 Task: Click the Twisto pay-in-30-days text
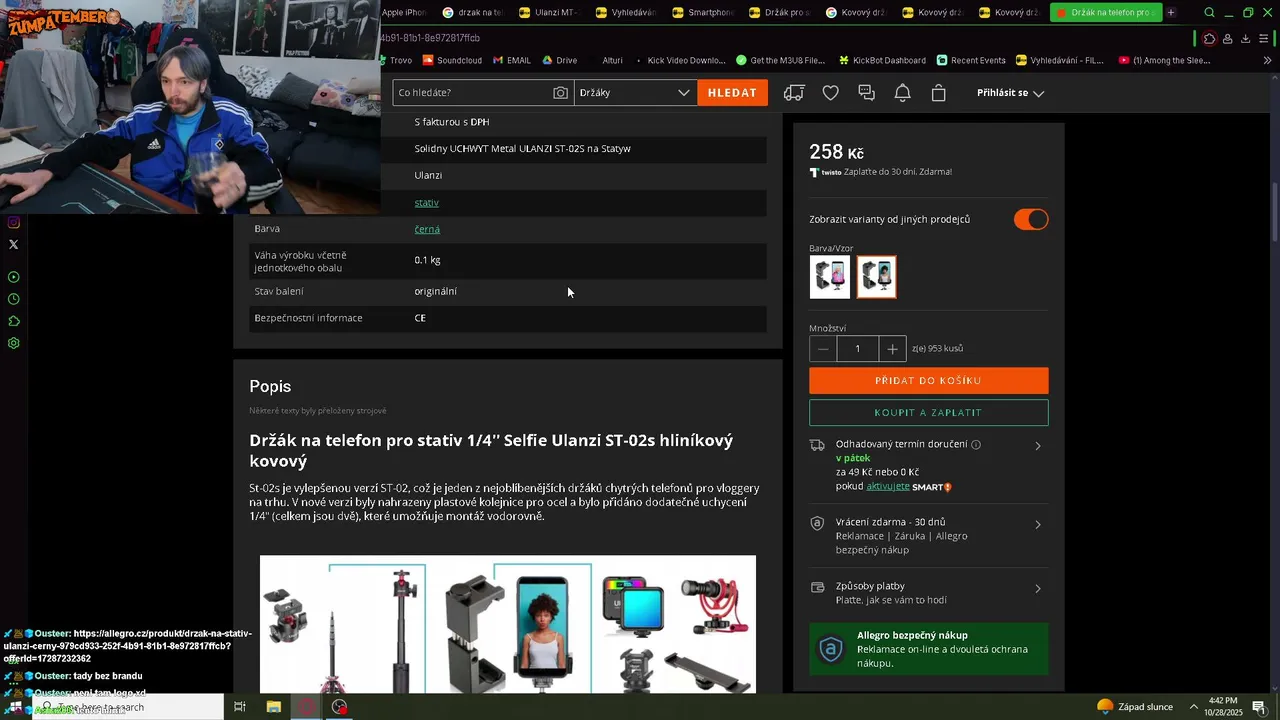[x=898, y=172]
